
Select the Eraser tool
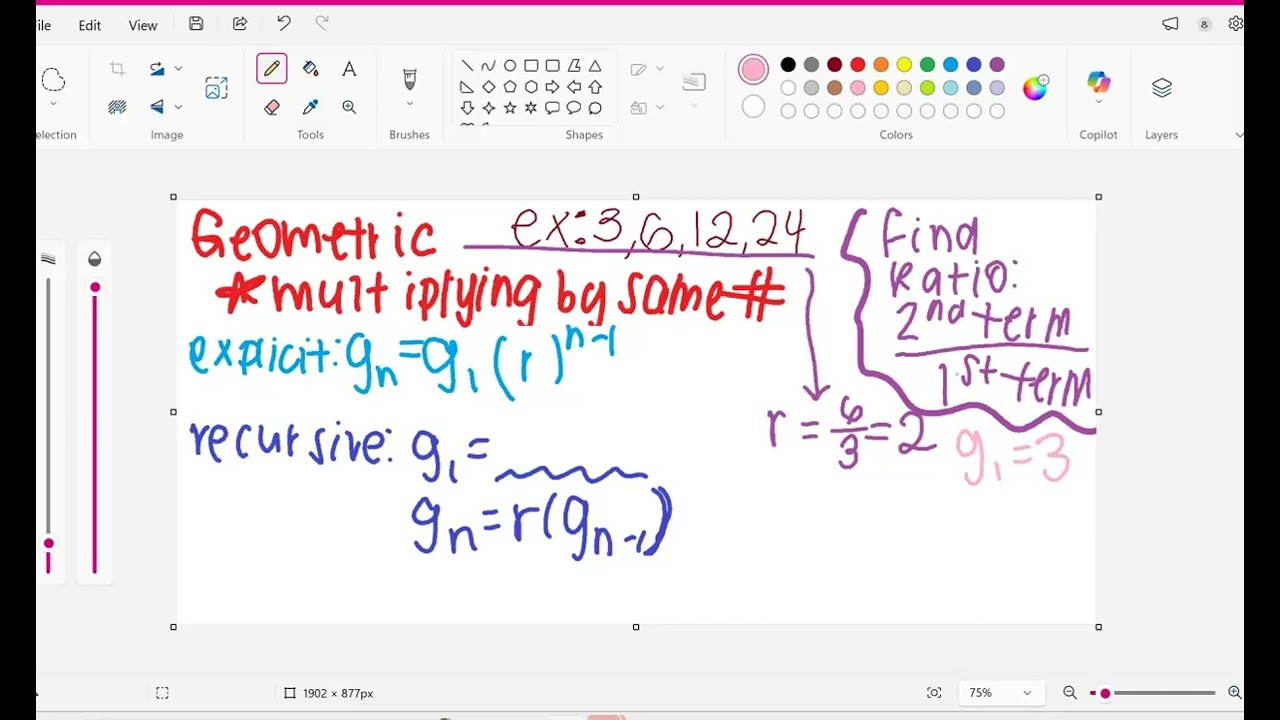[271, 107]
